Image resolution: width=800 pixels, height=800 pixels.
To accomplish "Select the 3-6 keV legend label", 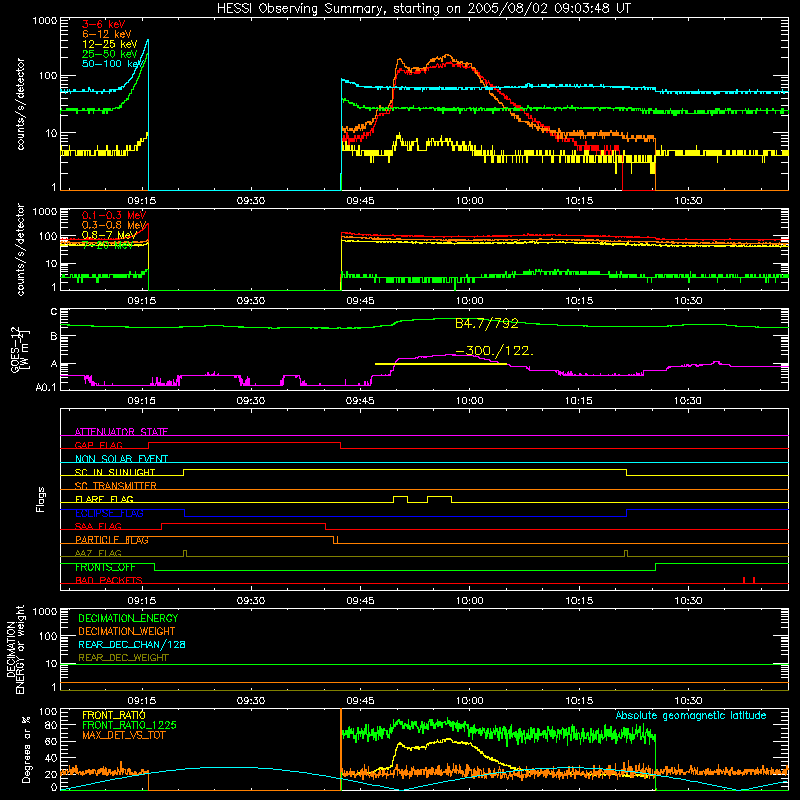I will [x=104, y=24].
